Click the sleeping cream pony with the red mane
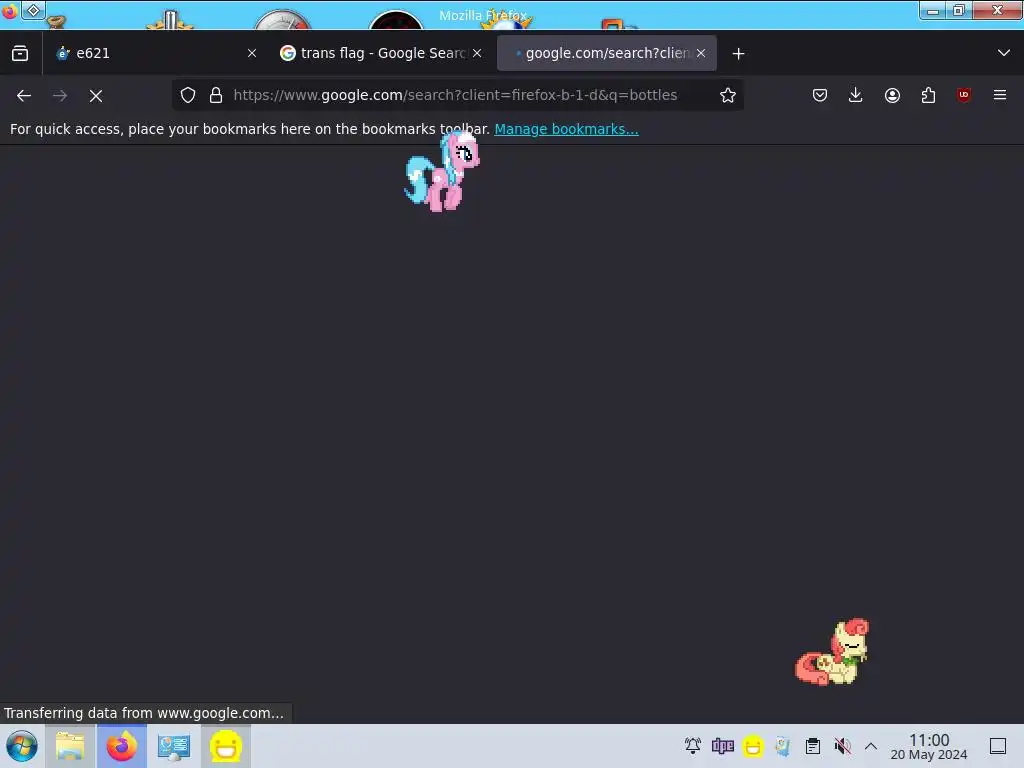Viewport: 1024px width, 768px height. [x=832, y=652]
